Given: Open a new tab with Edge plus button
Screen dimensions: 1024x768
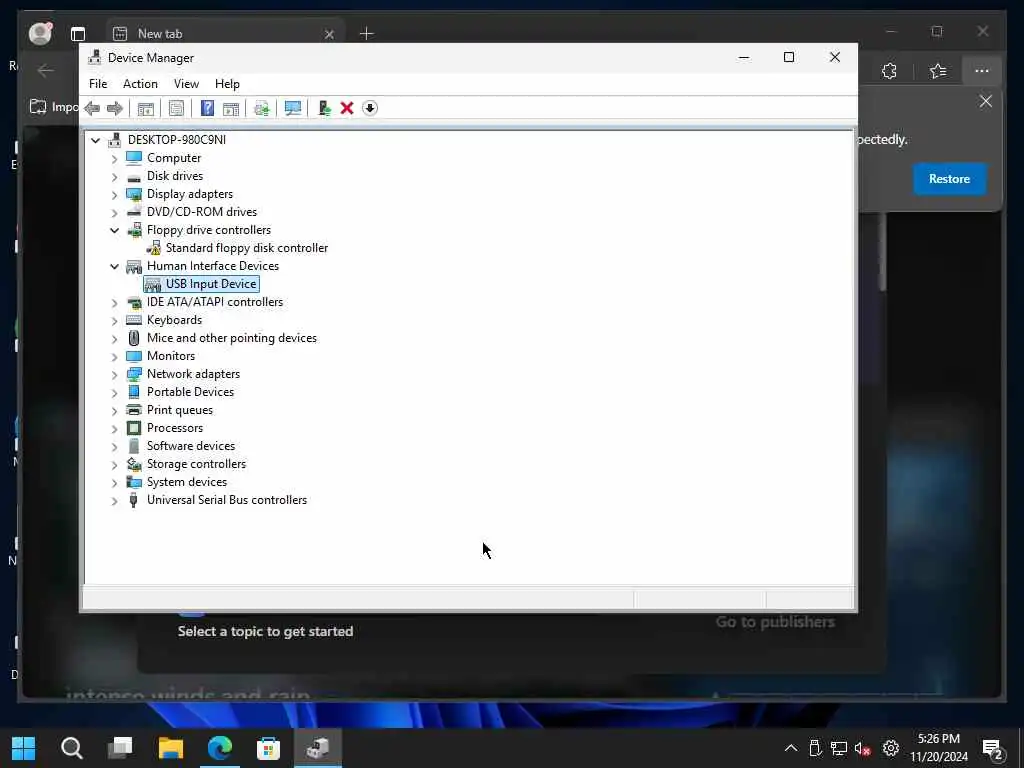Looking at the screenshot, I should click(366, 33).
